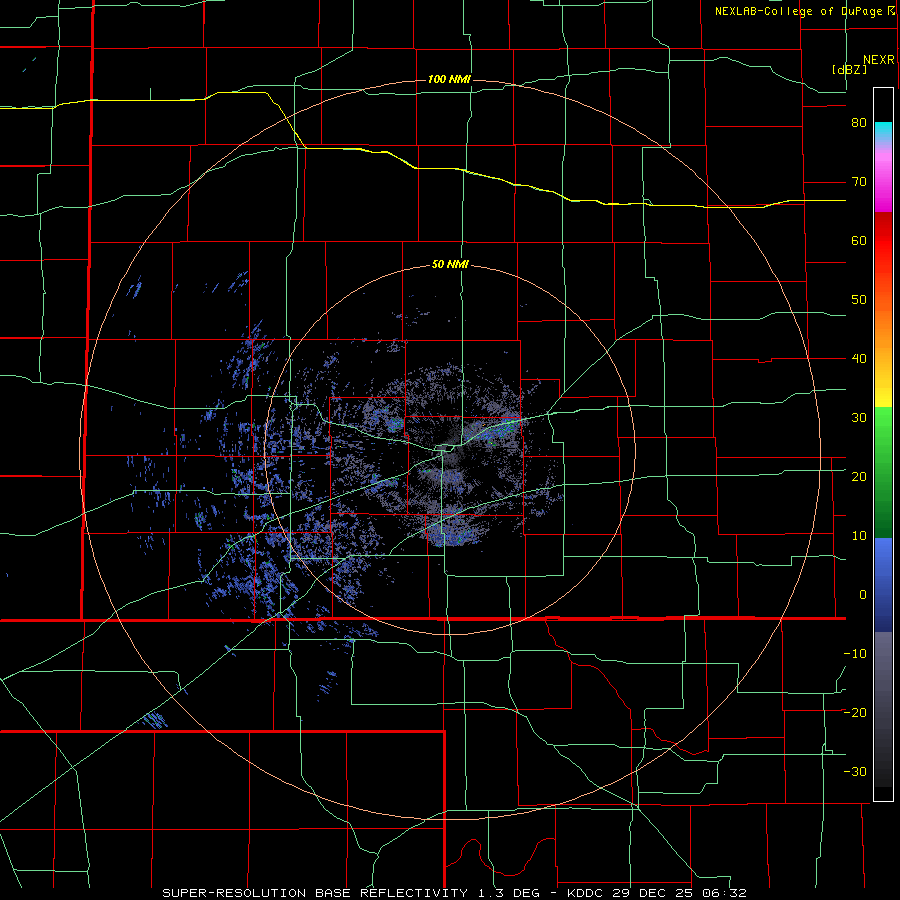Click the 20 value on dBZ scale
Viewport: 900px width, 900px height.
tap(859, 476)
